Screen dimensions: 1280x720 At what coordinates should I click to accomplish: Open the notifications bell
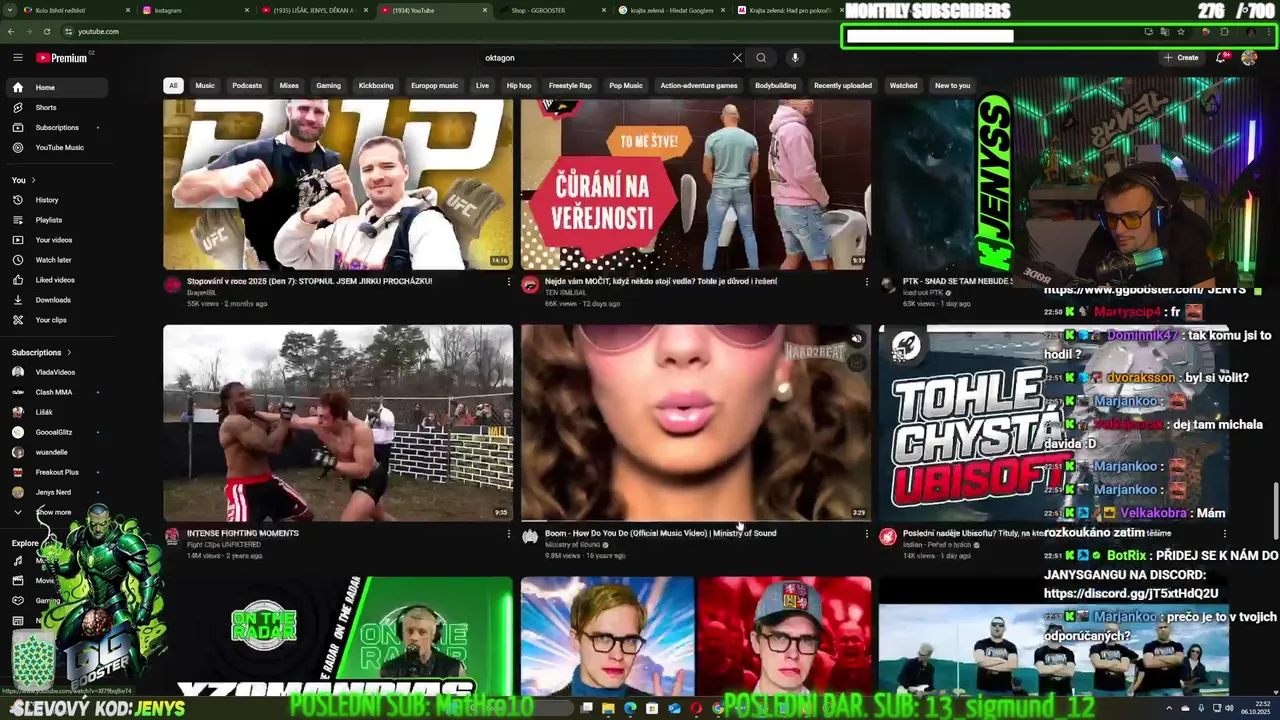[x=1221, y=58]
